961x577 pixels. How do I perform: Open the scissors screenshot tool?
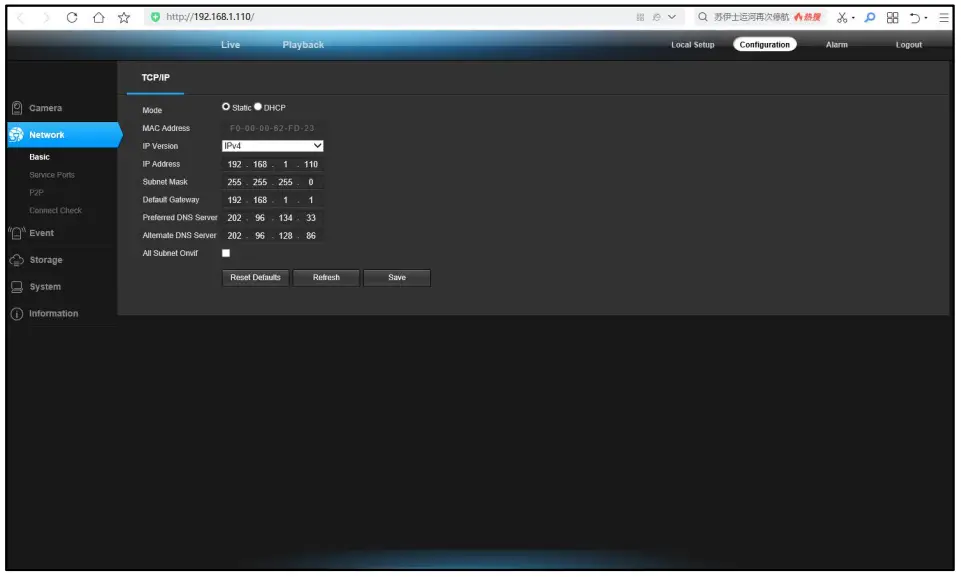tap(842, 18)
